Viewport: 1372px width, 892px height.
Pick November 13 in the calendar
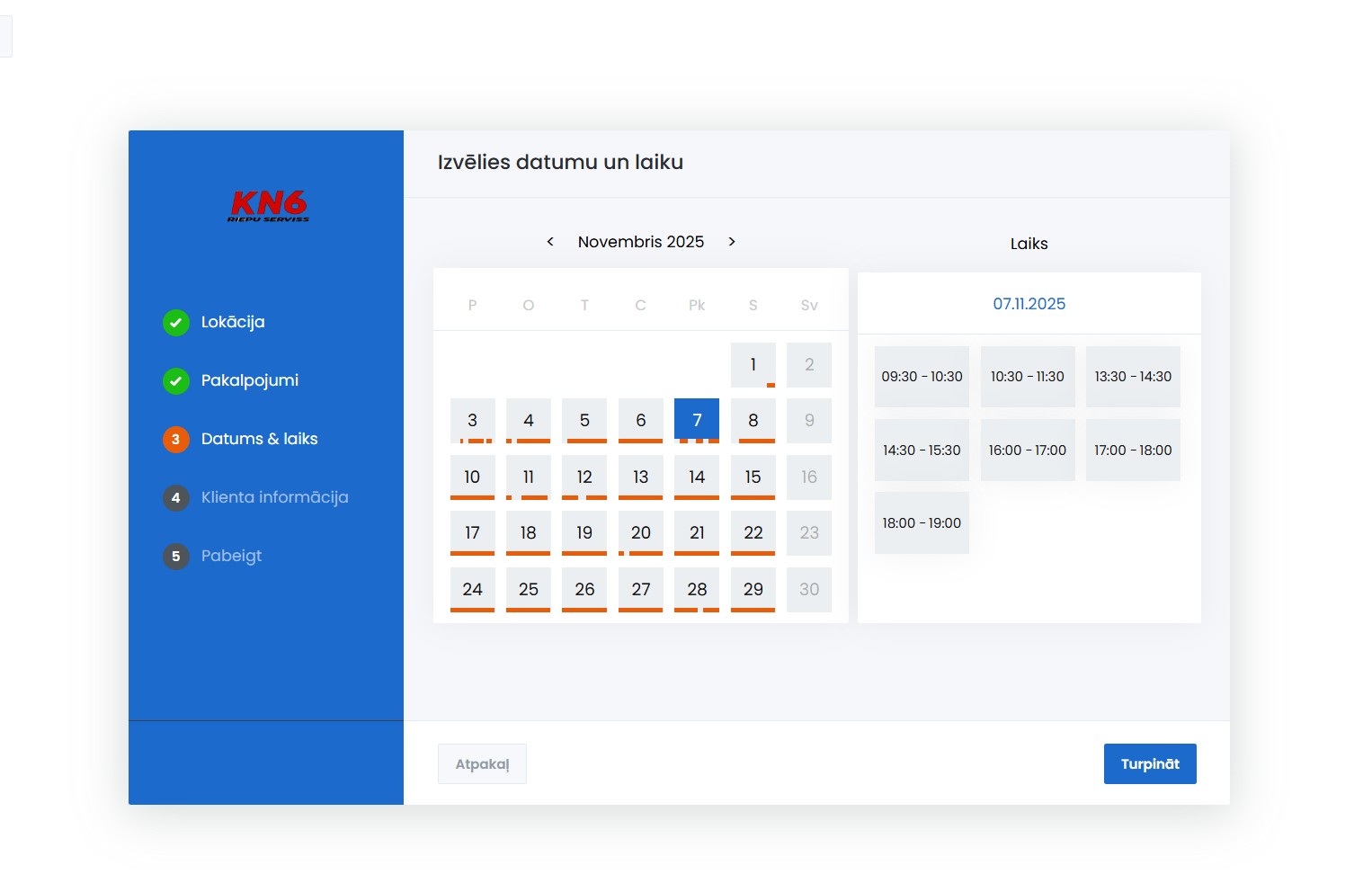(641, 477)
